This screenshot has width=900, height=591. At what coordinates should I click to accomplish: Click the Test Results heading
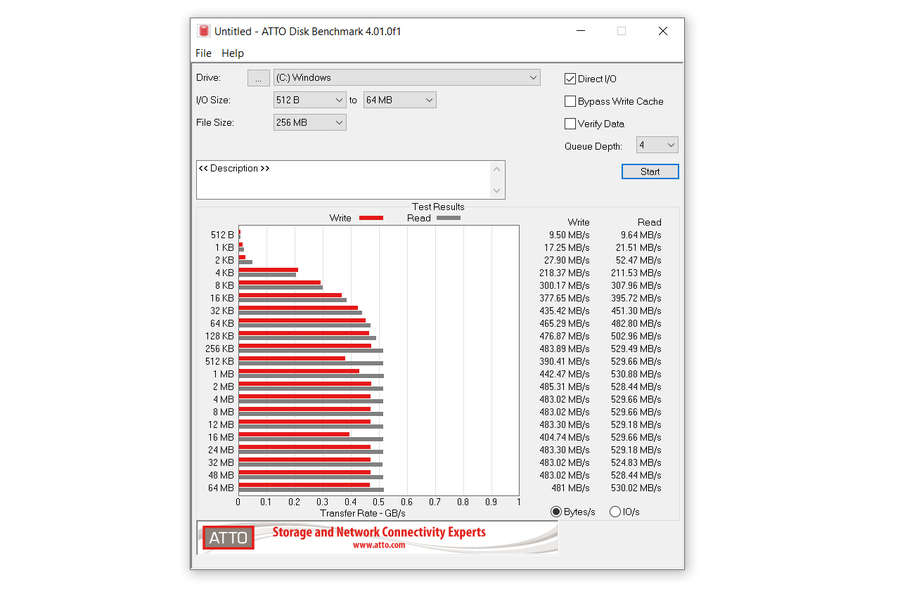[438, 207]
